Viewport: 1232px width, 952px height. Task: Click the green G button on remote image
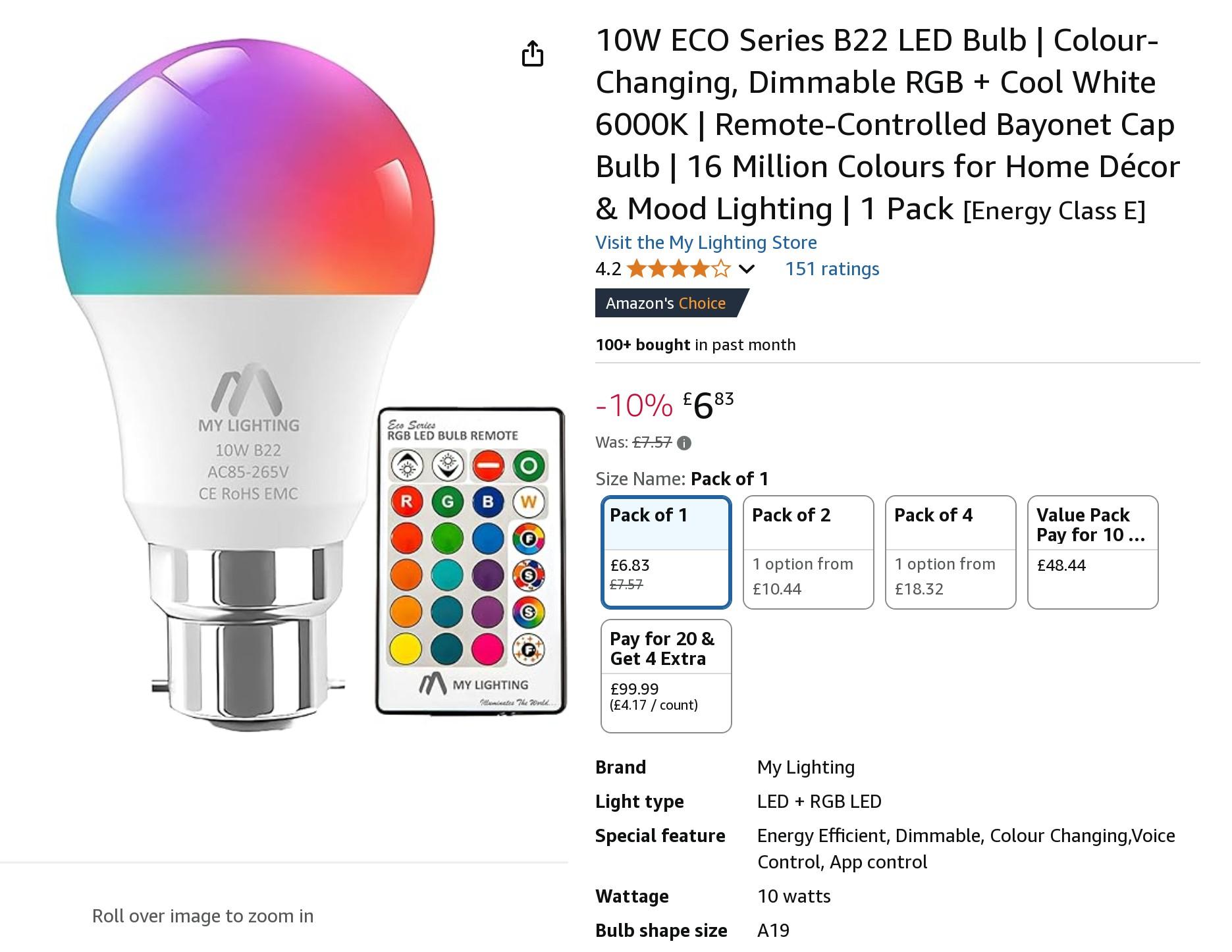coord(447,502)
